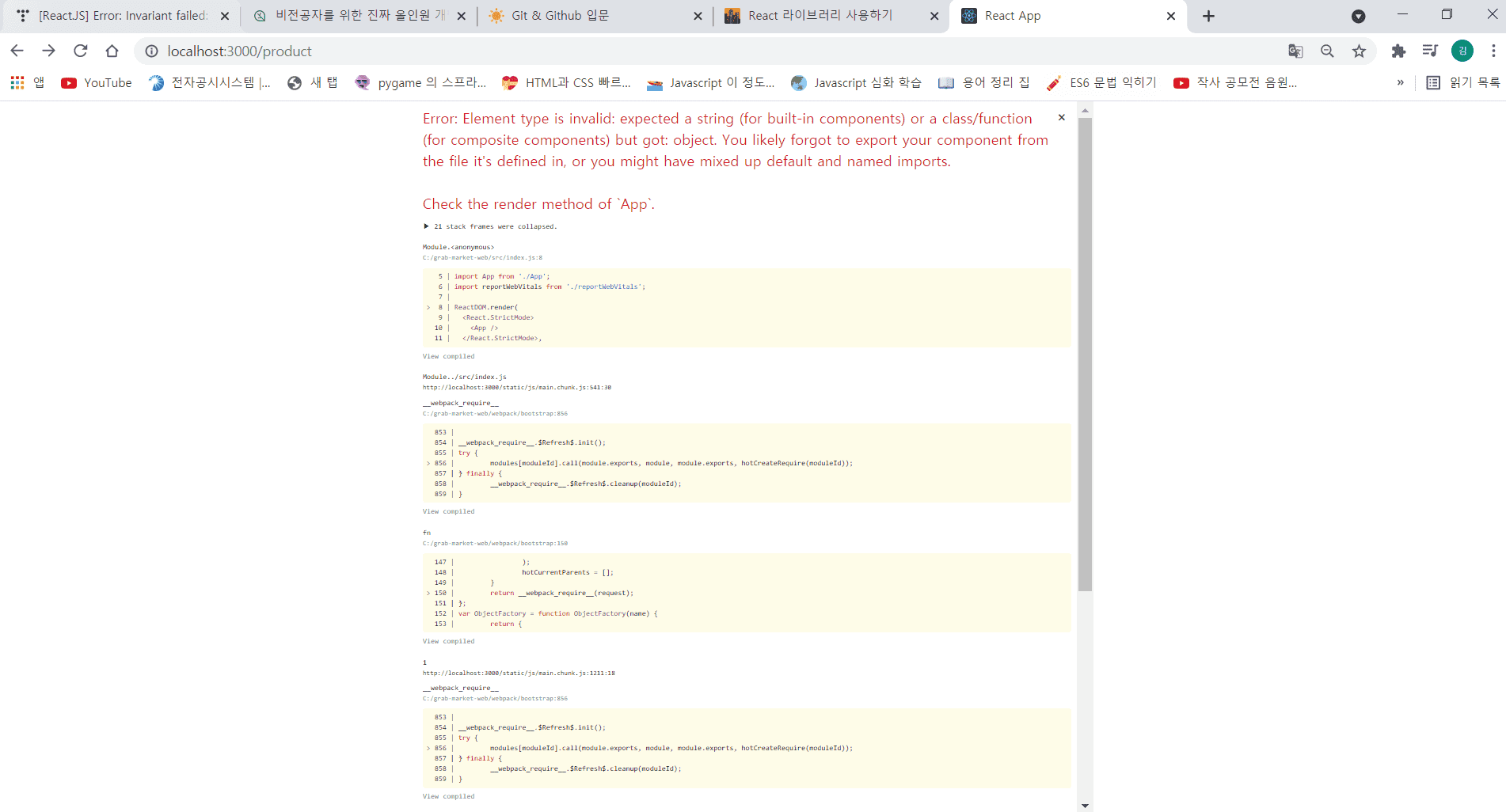Open the tab search dropdown

pyautogui.click(x=1358, y=16)
